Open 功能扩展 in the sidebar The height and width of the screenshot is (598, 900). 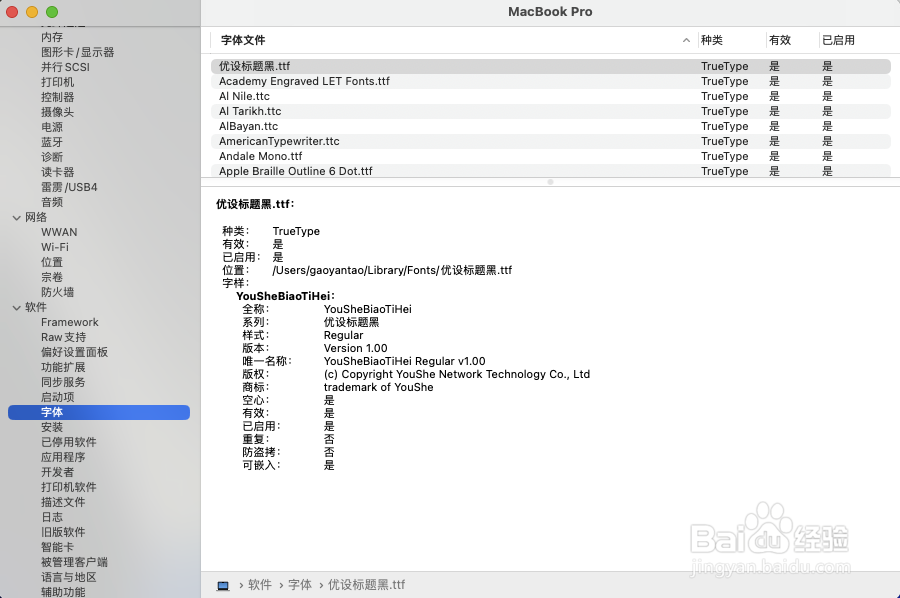pos(63,367)
